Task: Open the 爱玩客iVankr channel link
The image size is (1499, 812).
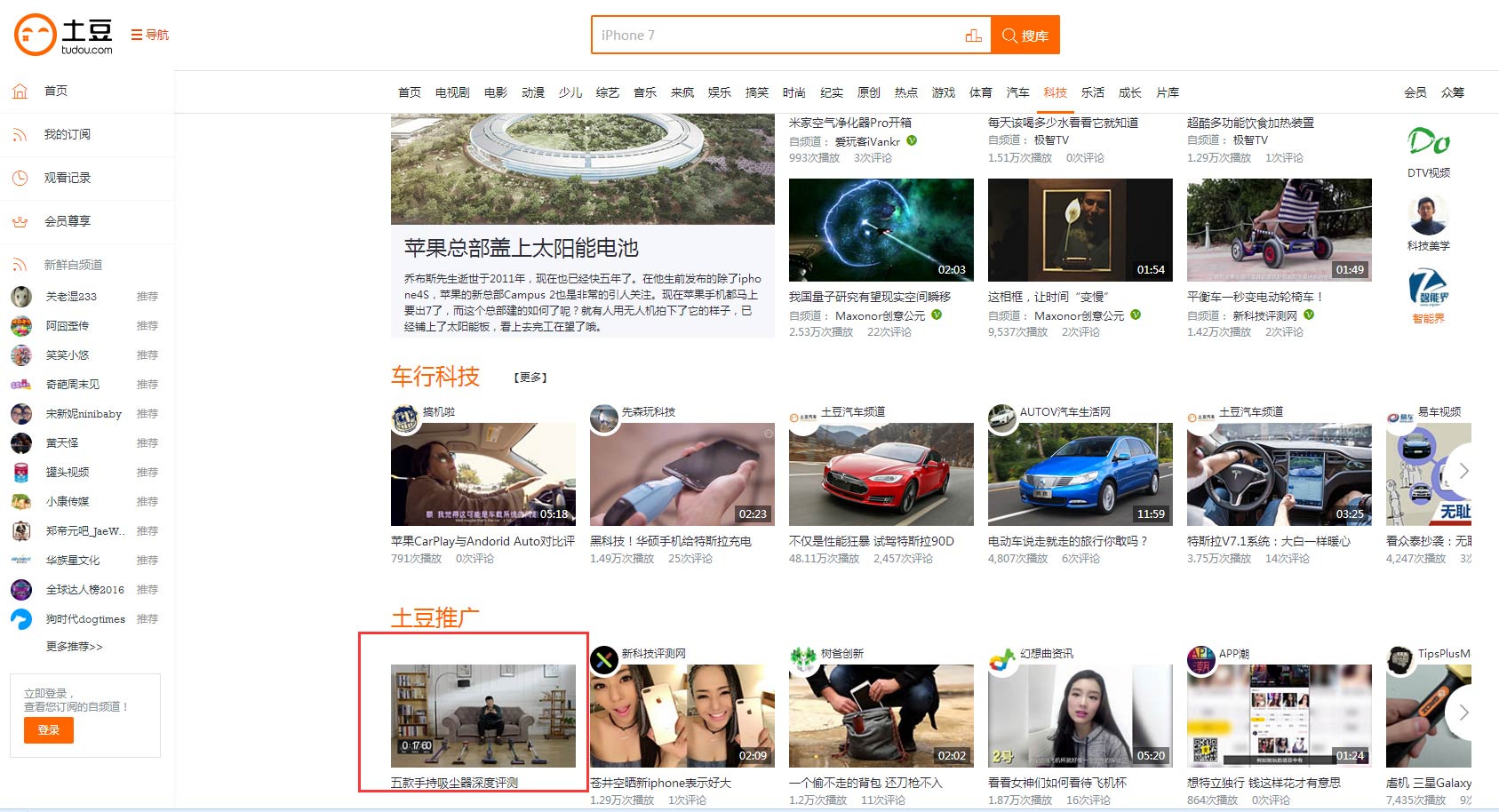Action: 867,141
